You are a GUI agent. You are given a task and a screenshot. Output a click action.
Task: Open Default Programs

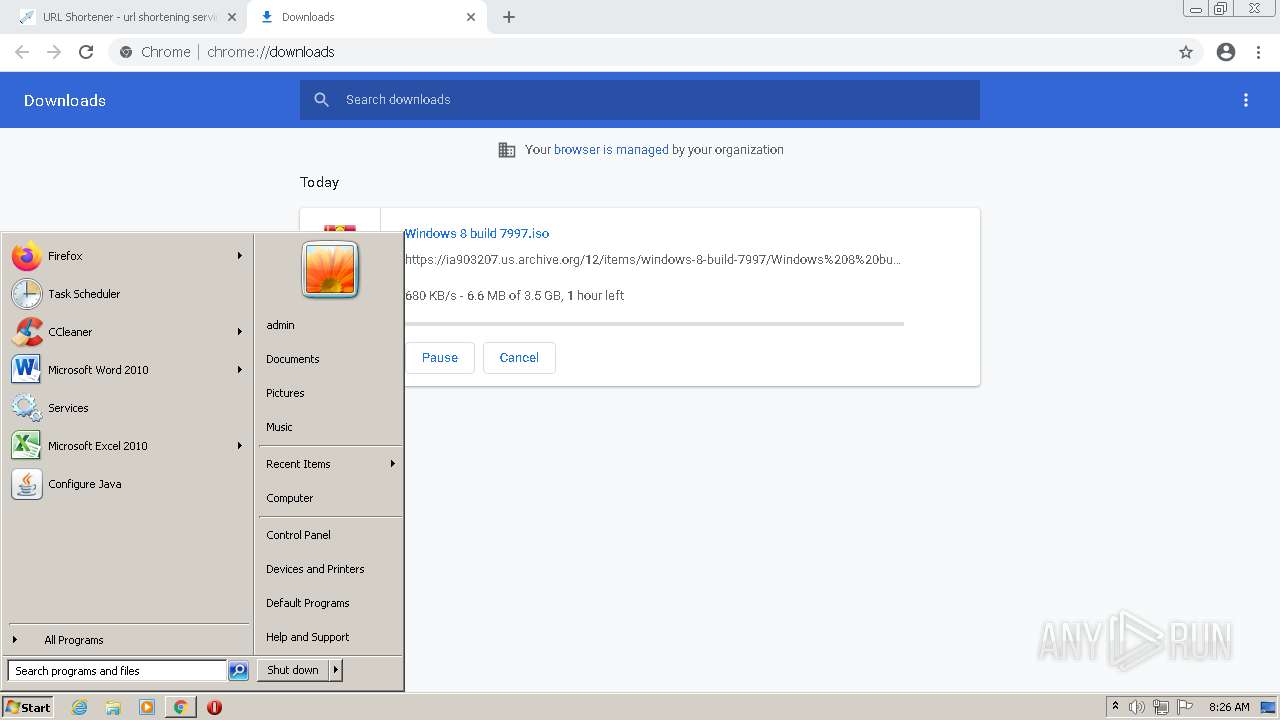point(308,603)
